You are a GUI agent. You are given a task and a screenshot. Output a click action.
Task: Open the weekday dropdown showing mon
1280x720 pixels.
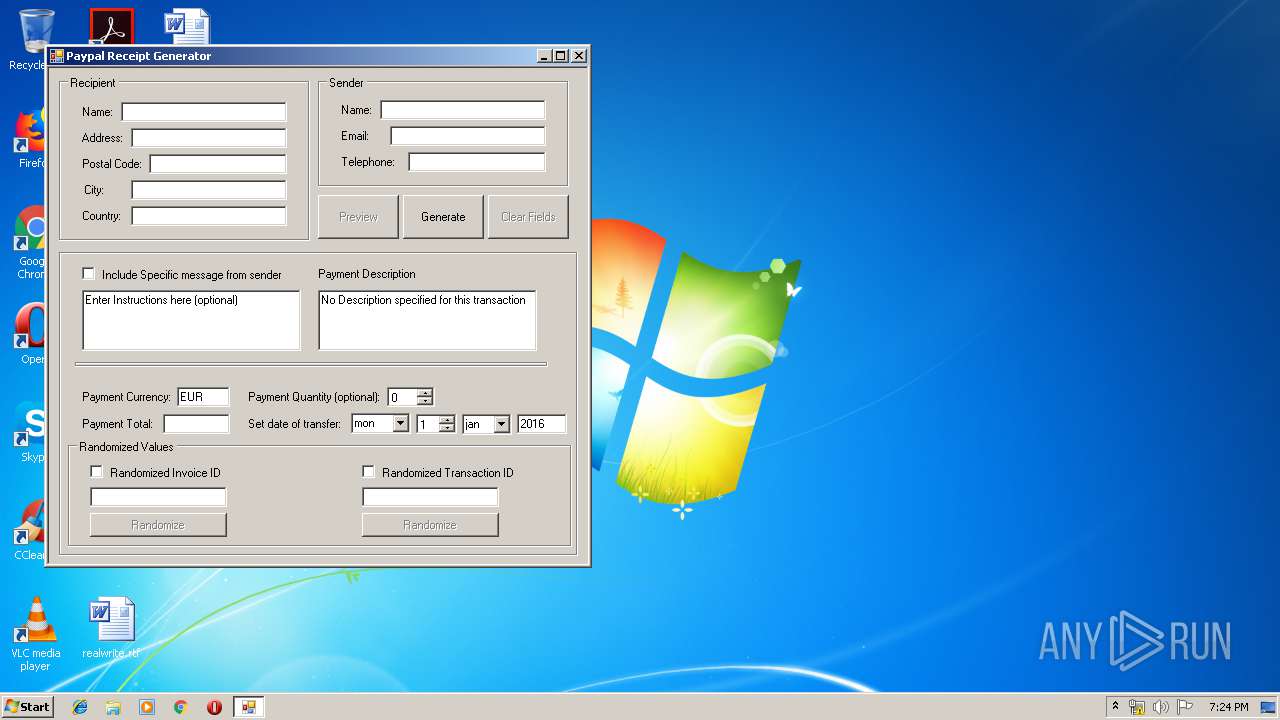pyautogui.click(x=401, y=424)
